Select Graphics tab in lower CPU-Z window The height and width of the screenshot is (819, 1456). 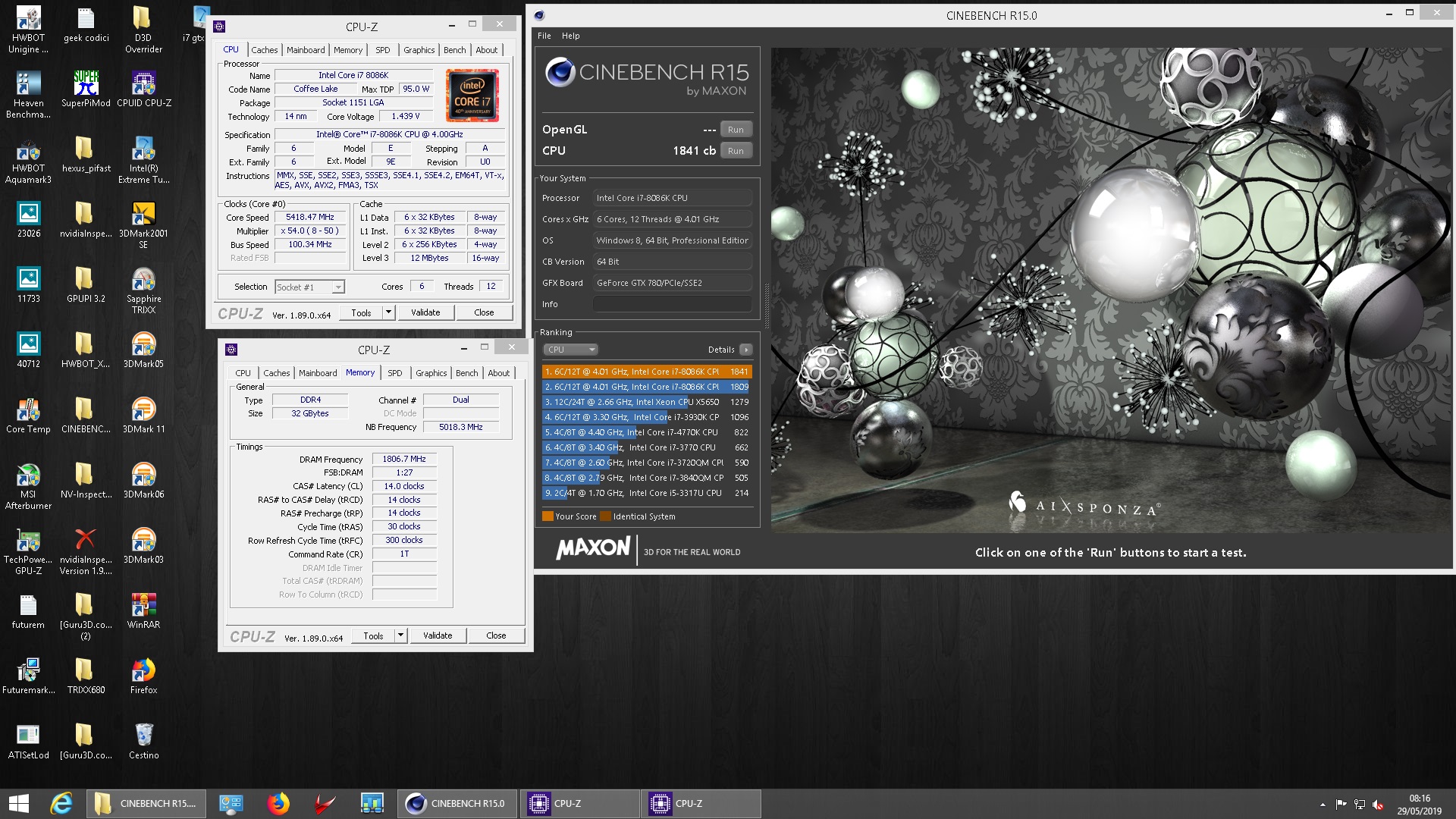(431, 373)
